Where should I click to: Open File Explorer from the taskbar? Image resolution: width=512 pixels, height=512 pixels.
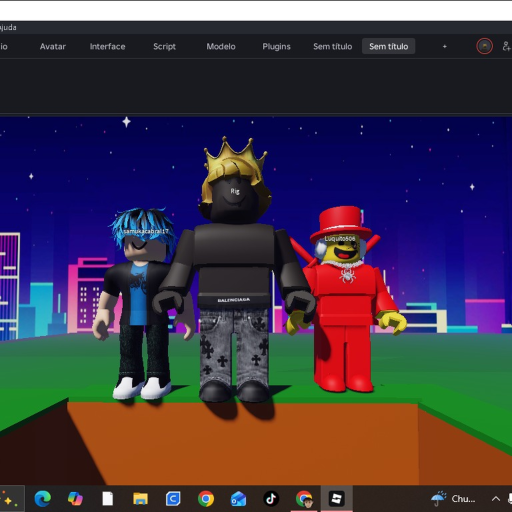click(140, 499)
